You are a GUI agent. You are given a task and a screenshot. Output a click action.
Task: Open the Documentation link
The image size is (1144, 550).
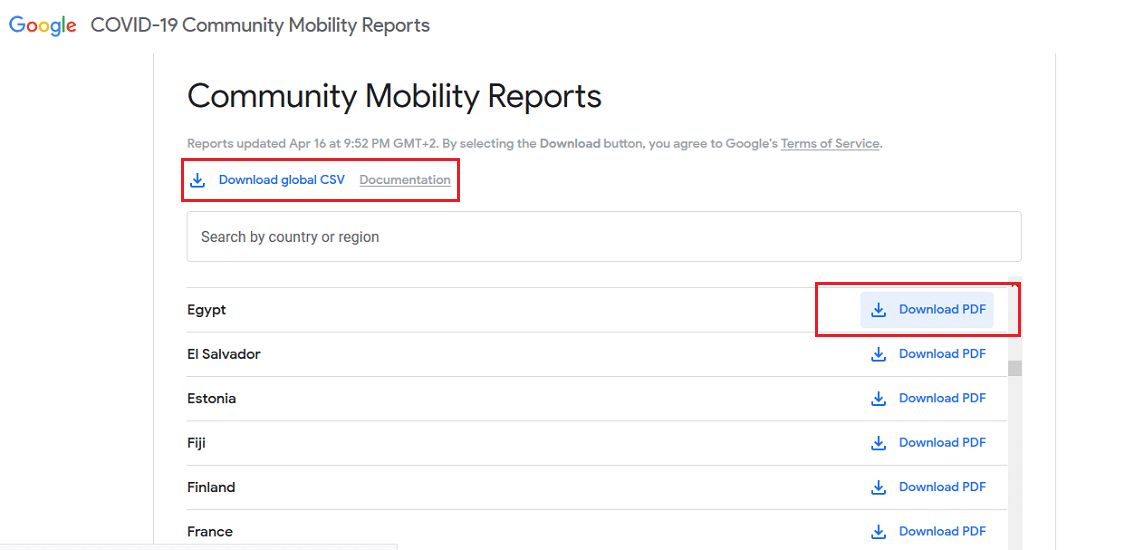pos(405,179)
